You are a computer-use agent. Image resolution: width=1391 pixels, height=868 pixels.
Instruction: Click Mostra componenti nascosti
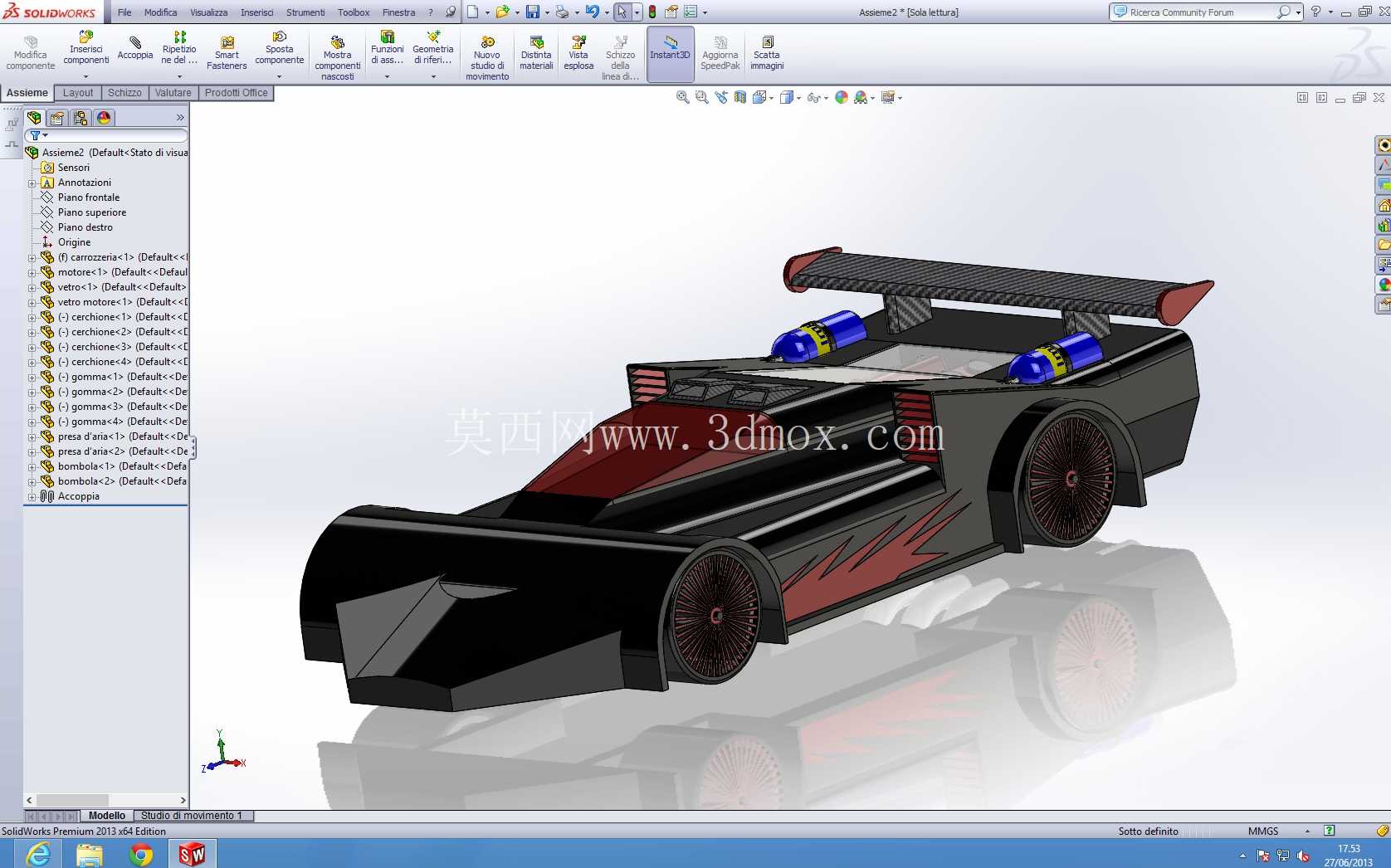[x=338, y=58]
